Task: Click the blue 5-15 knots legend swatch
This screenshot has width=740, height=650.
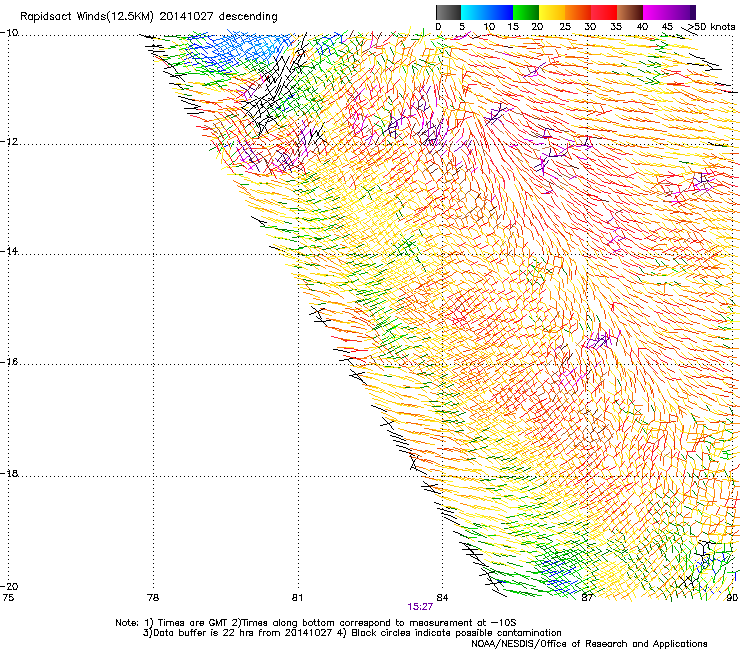Action: pos(487,12)
